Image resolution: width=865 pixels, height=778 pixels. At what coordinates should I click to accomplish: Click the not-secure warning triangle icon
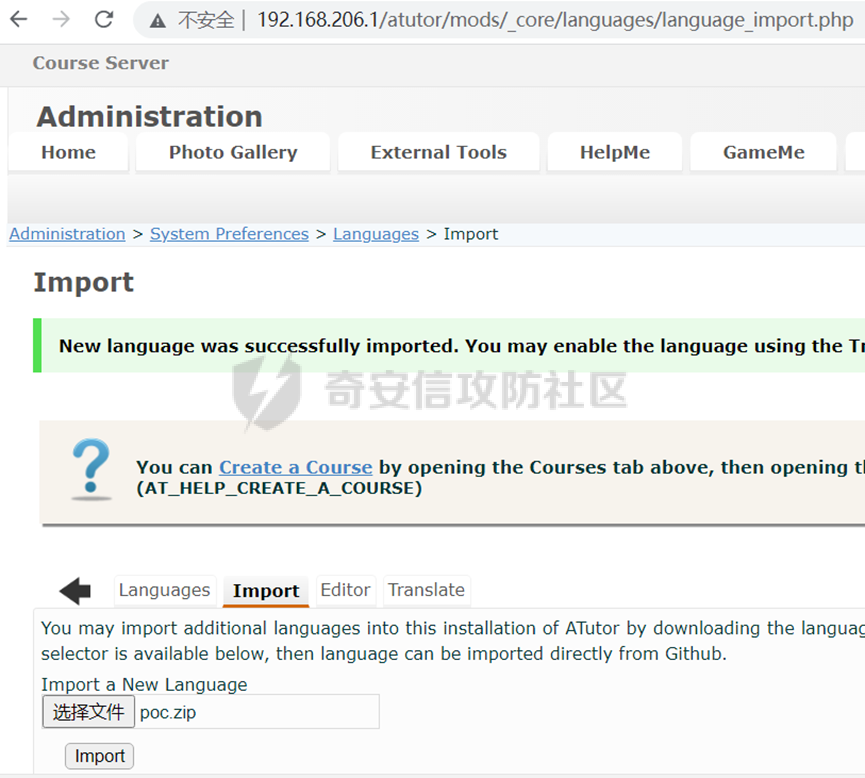pyautogui.click(x=158, y=21)
